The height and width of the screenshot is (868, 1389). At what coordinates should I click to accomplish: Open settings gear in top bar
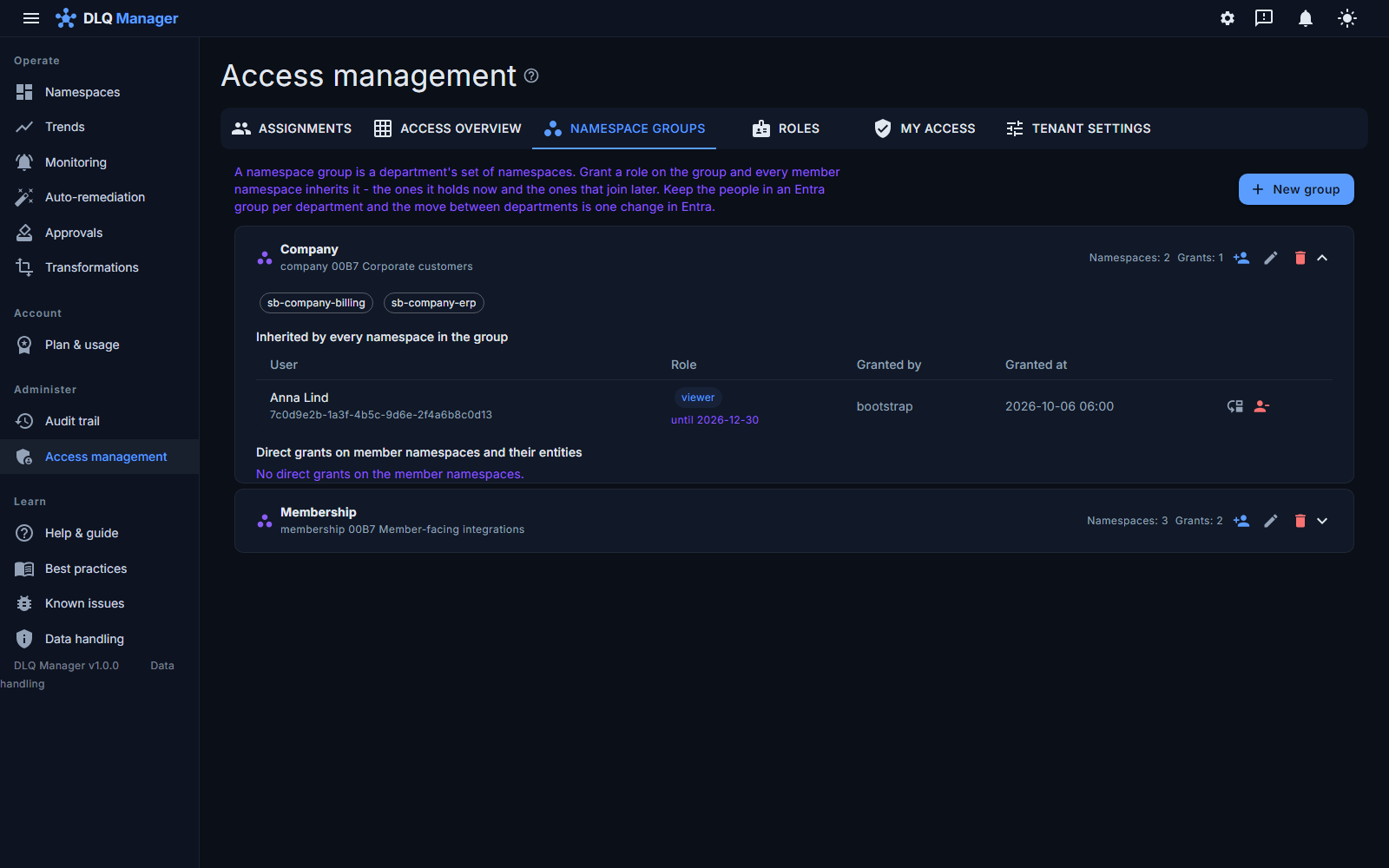click(1228, 18)
